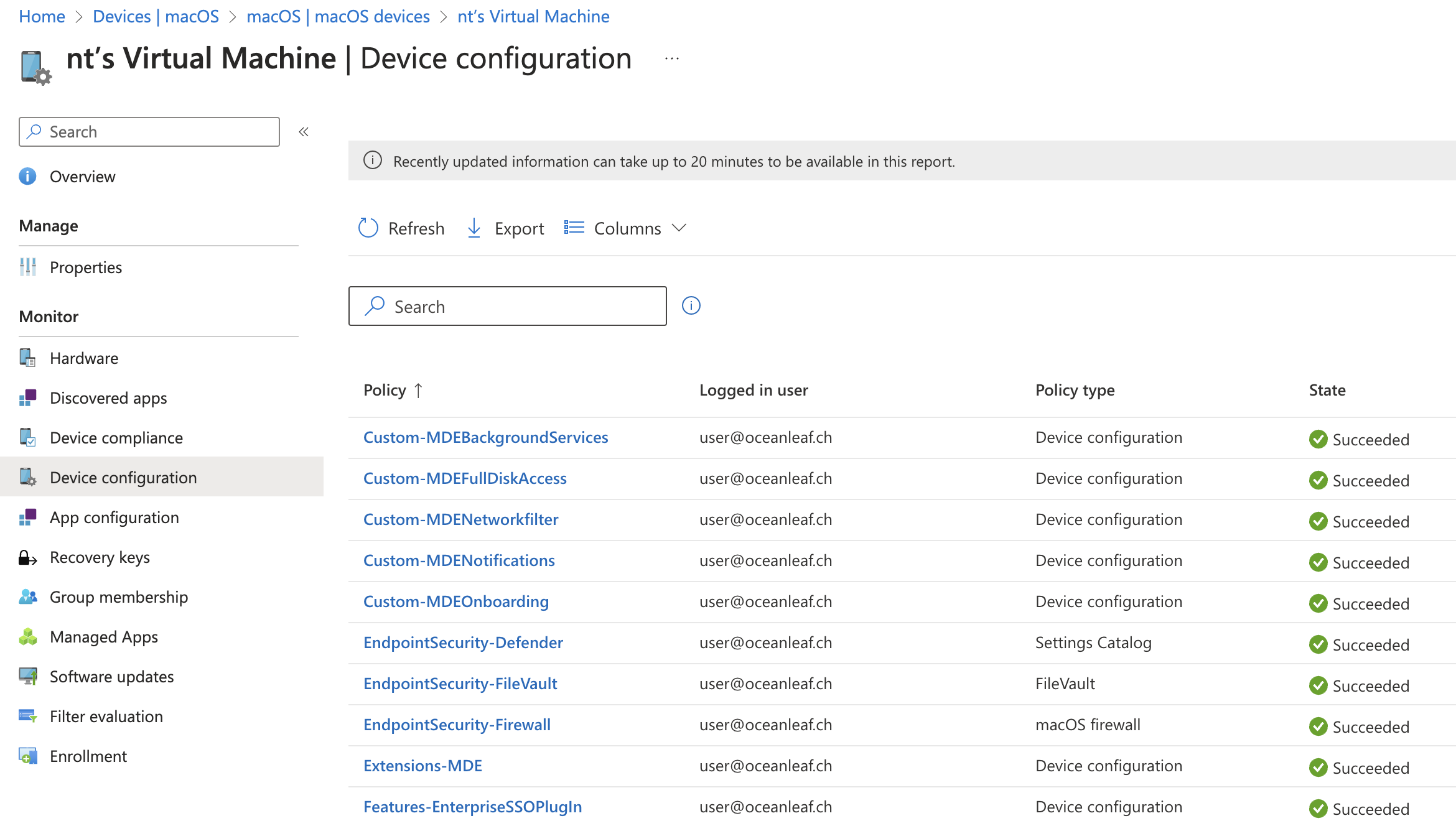Screen dimensions: 1456x826
Task: Open the ellipsis more options menu
Action: pyautogui.click(x=671, y=59)
